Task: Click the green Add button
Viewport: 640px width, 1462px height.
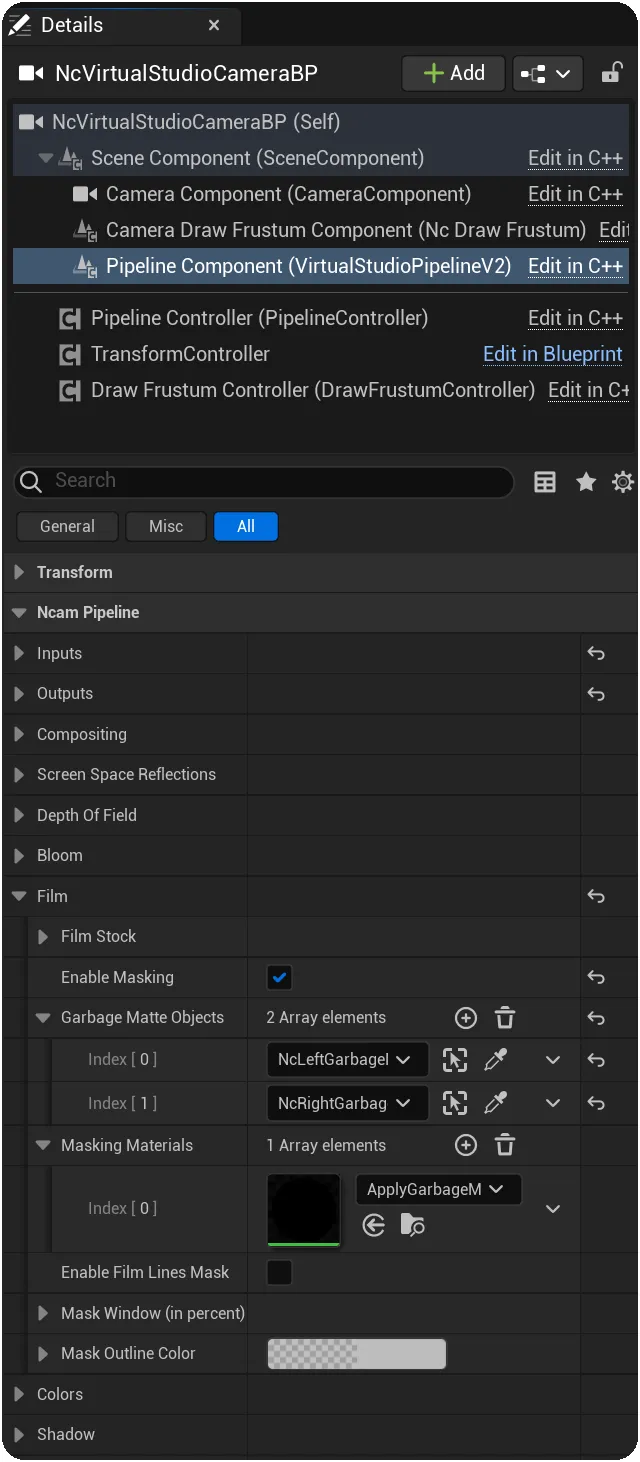Action: click(x=454, y=73)
